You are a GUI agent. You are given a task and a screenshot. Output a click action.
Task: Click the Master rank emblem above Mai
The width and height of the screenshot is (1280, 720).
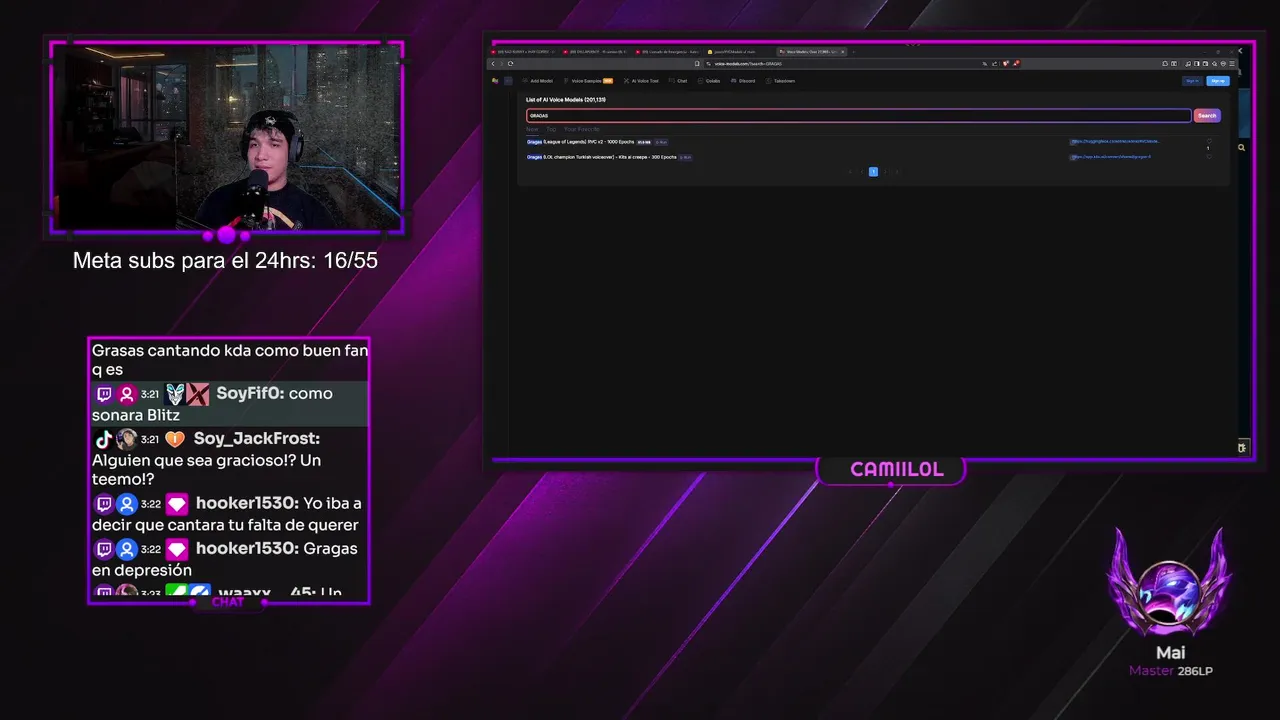(1170, 582)
